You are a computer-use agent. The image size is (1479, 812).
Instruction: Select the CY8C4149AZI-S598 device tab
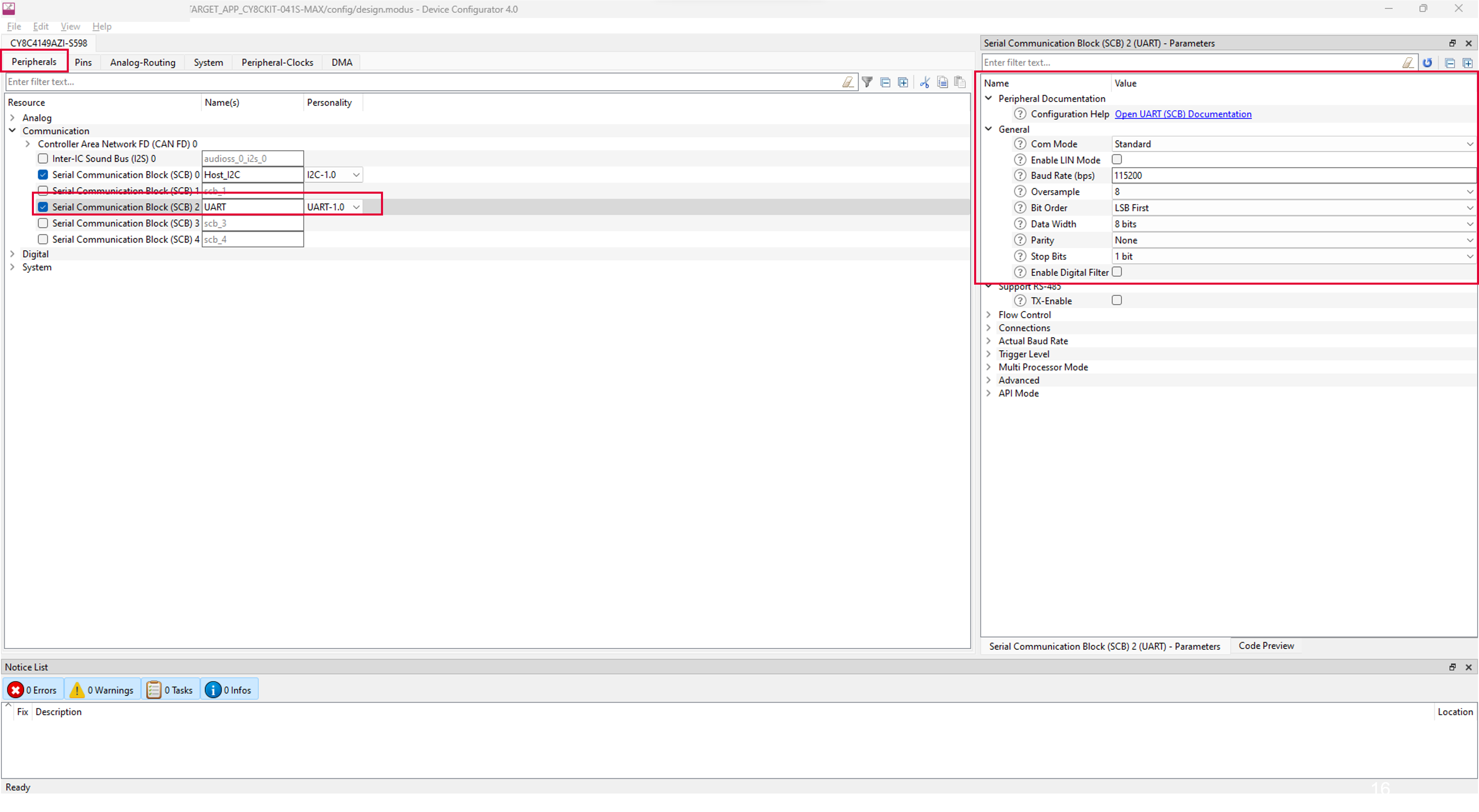(49, 43)
